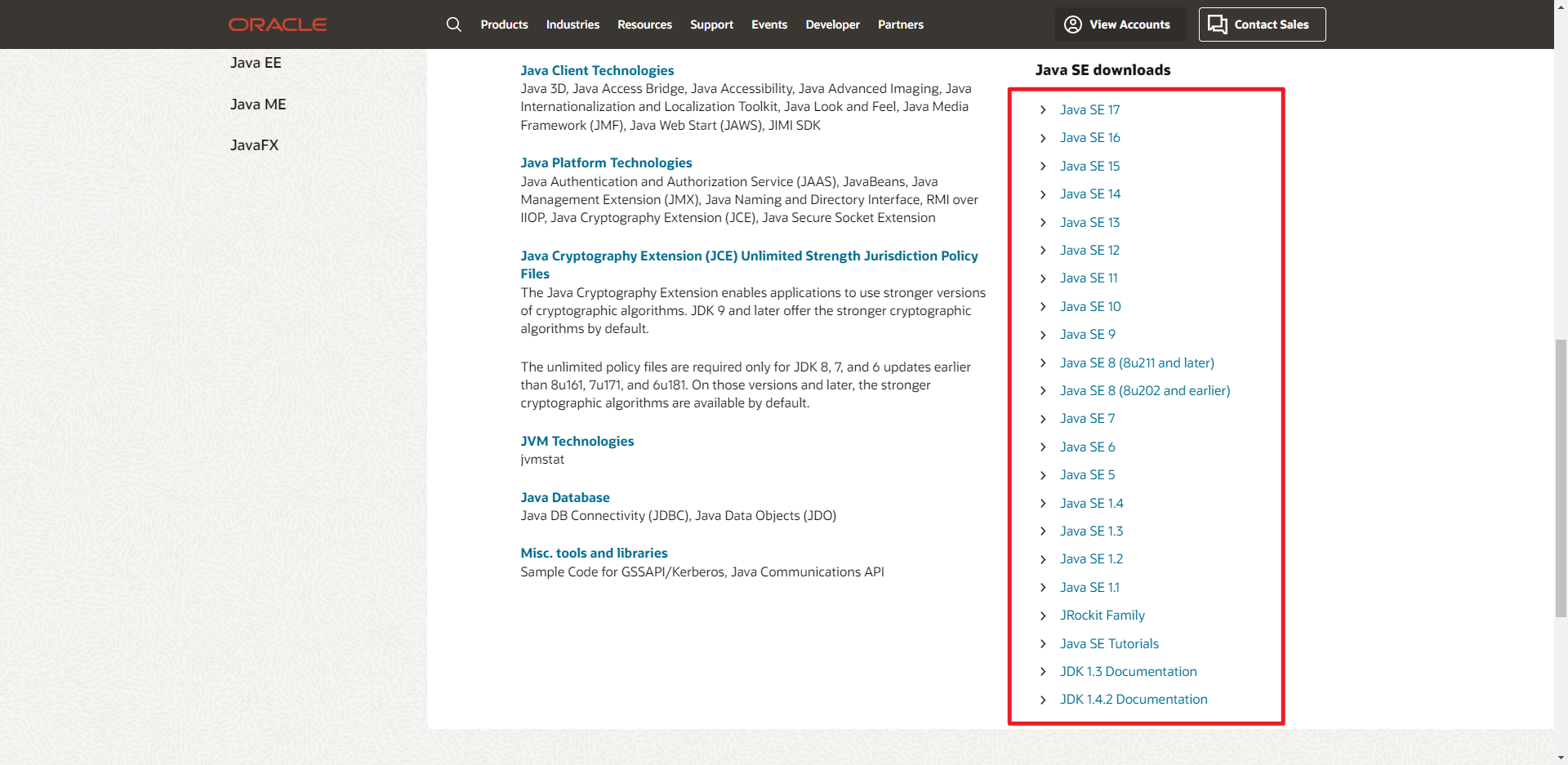
Task: Open the Java SE 7 download link
Action: tap(1087, 418)
